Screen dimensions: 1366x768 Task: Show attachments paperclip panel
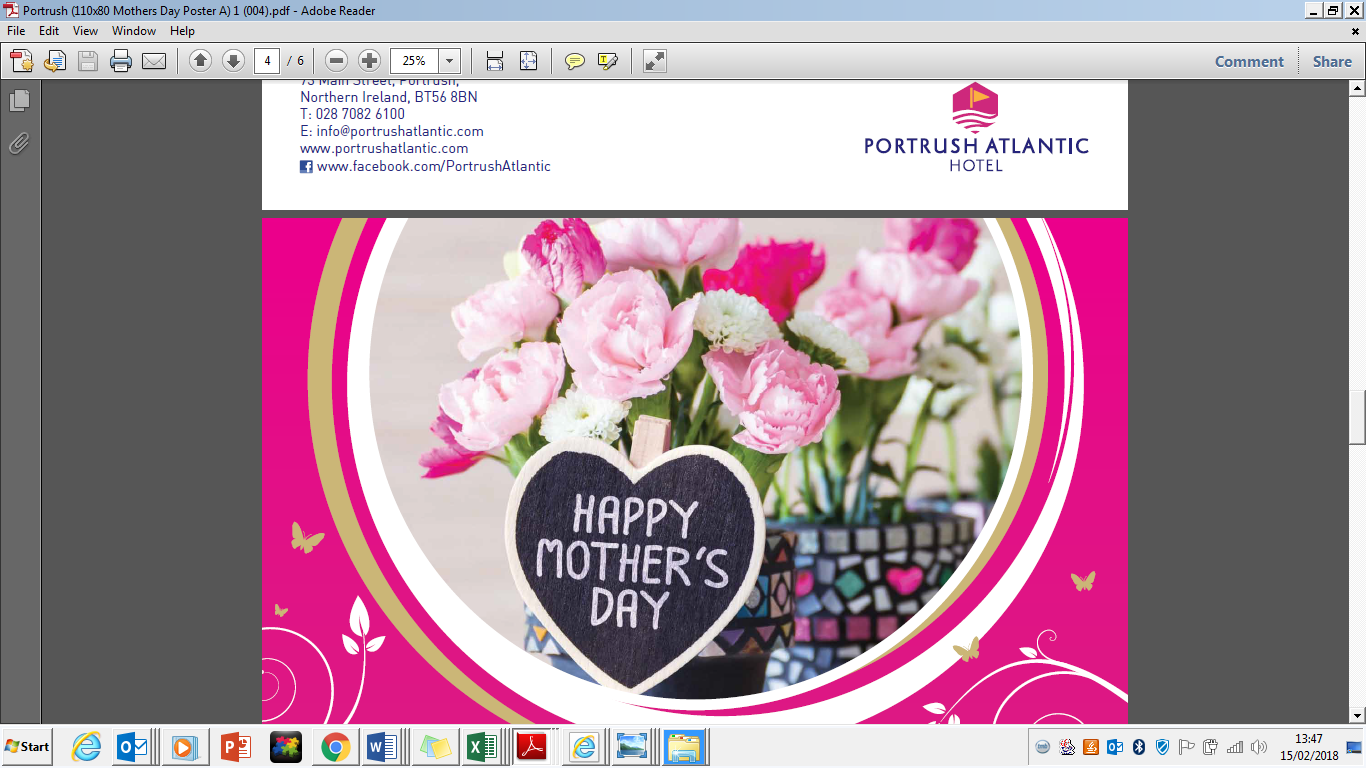(x=19, y=143)
